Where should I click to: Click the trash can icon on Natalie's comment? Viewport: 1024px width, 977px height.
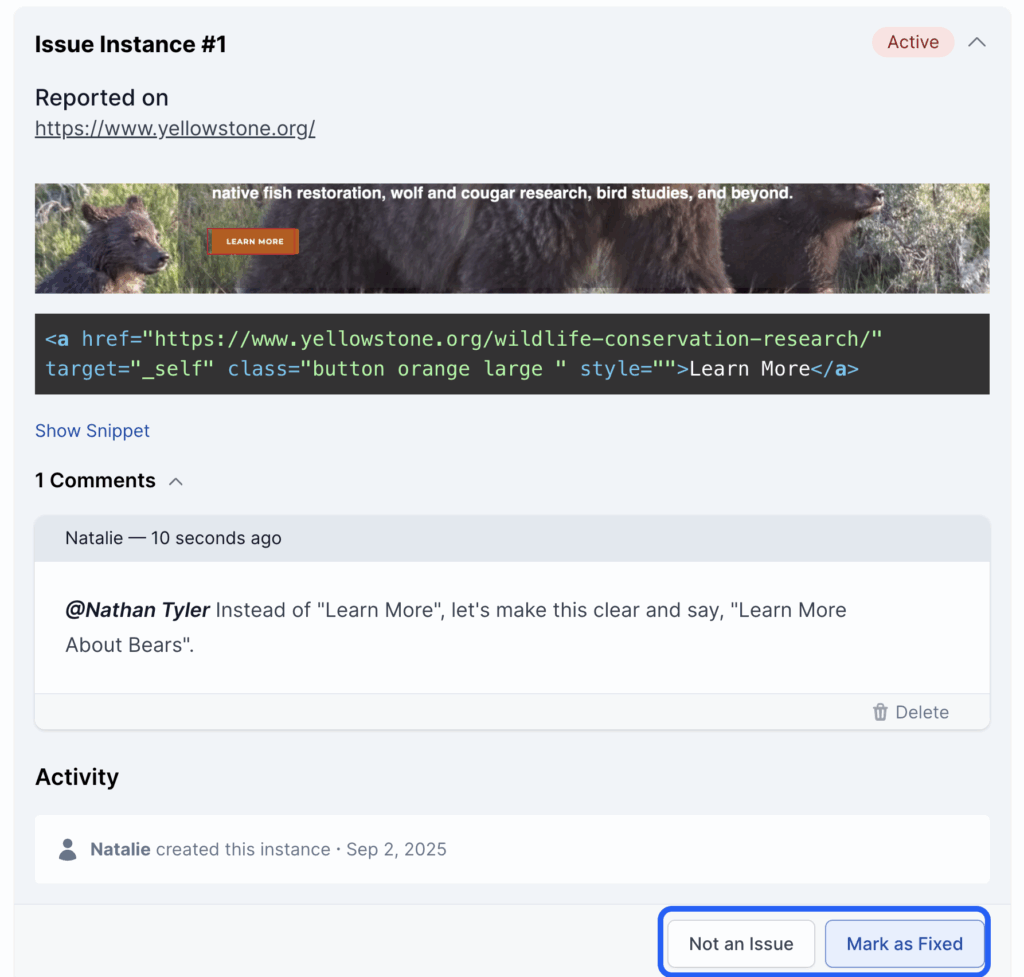(x=880, y=712)
